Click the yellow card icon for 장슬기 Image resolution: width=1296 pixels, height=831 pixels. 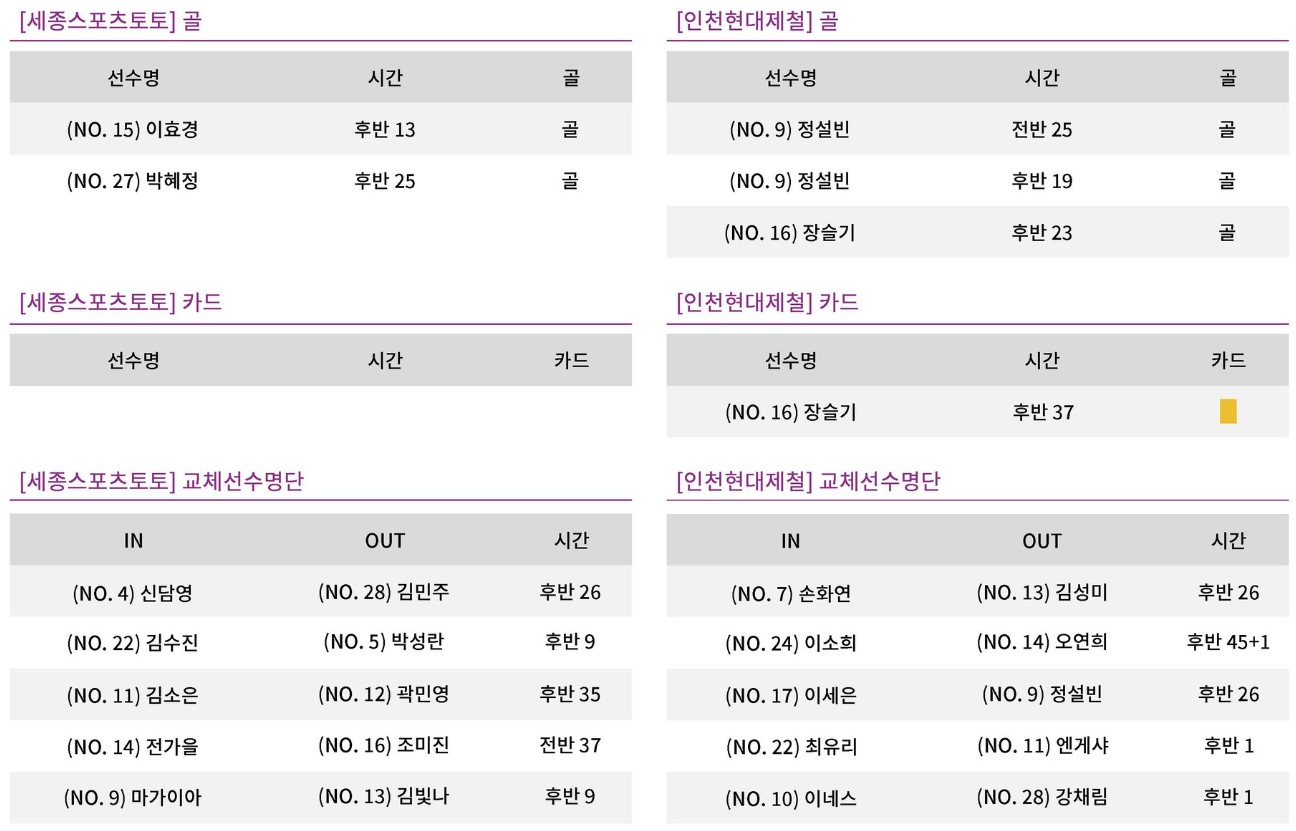point(1227,411)
